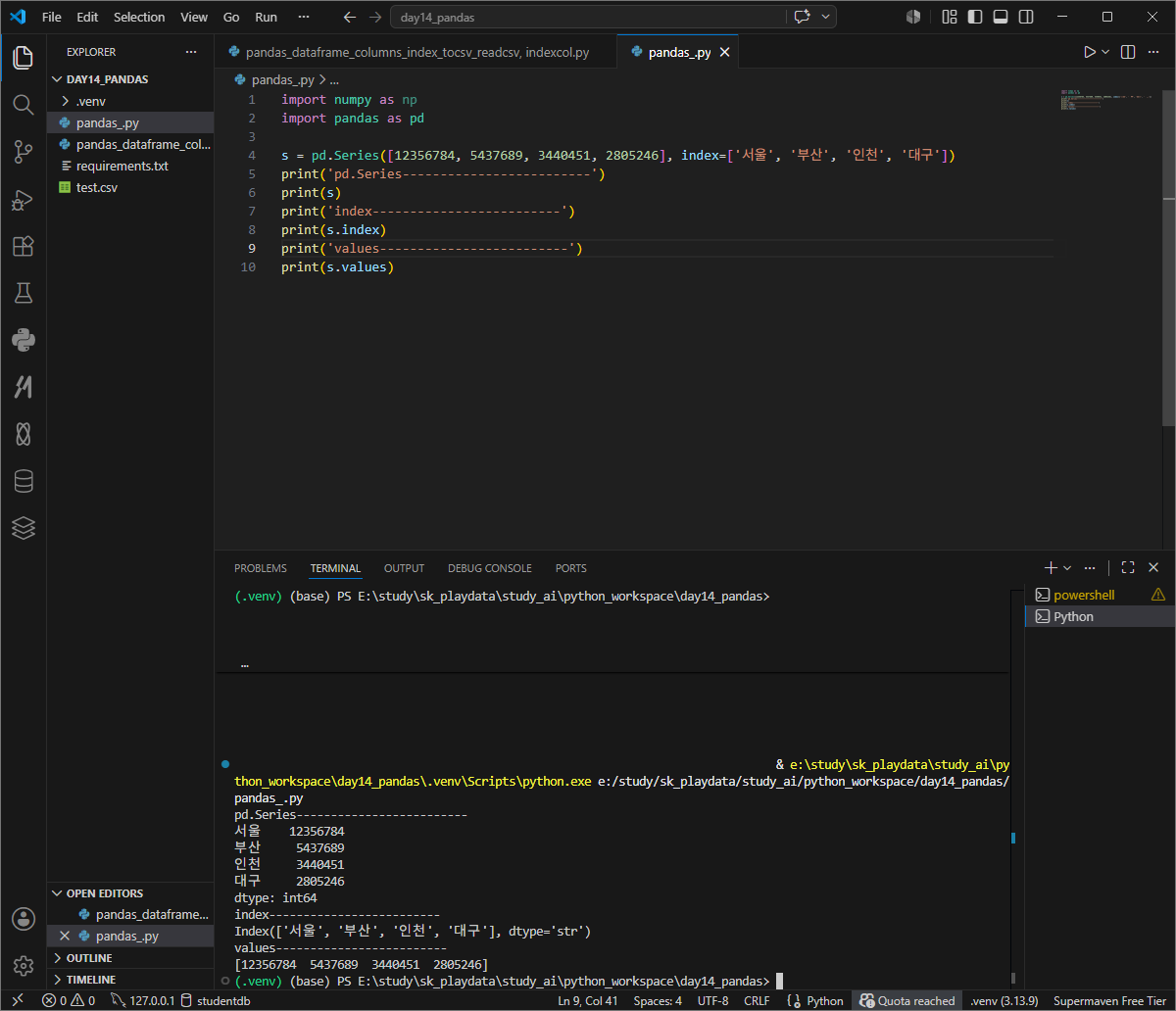Open requirements.txt in the Explorer

pyautogui.click(x=130, y=166)
